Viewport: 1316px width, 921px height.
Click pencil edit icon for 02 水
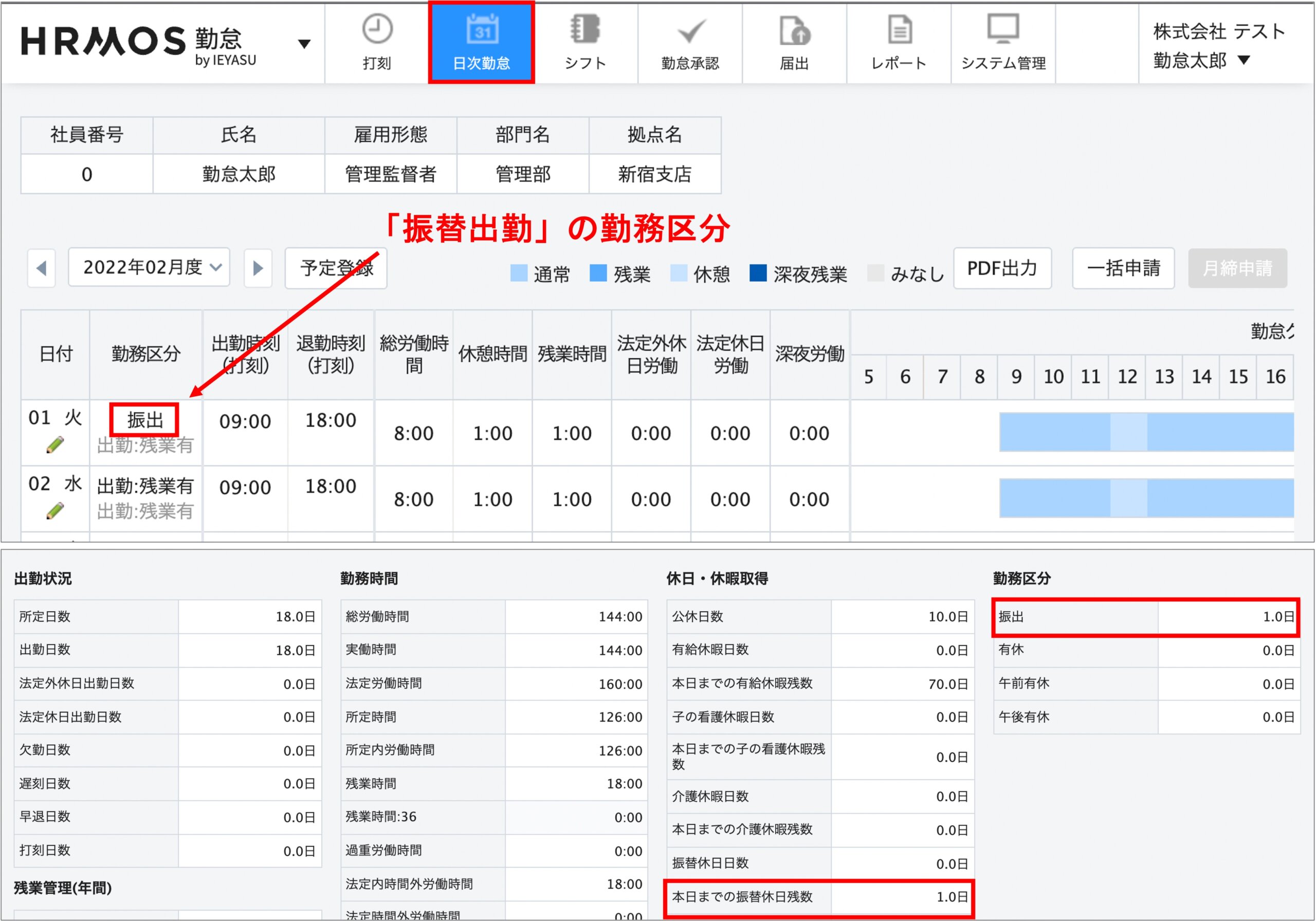click(x=55, y=511)
